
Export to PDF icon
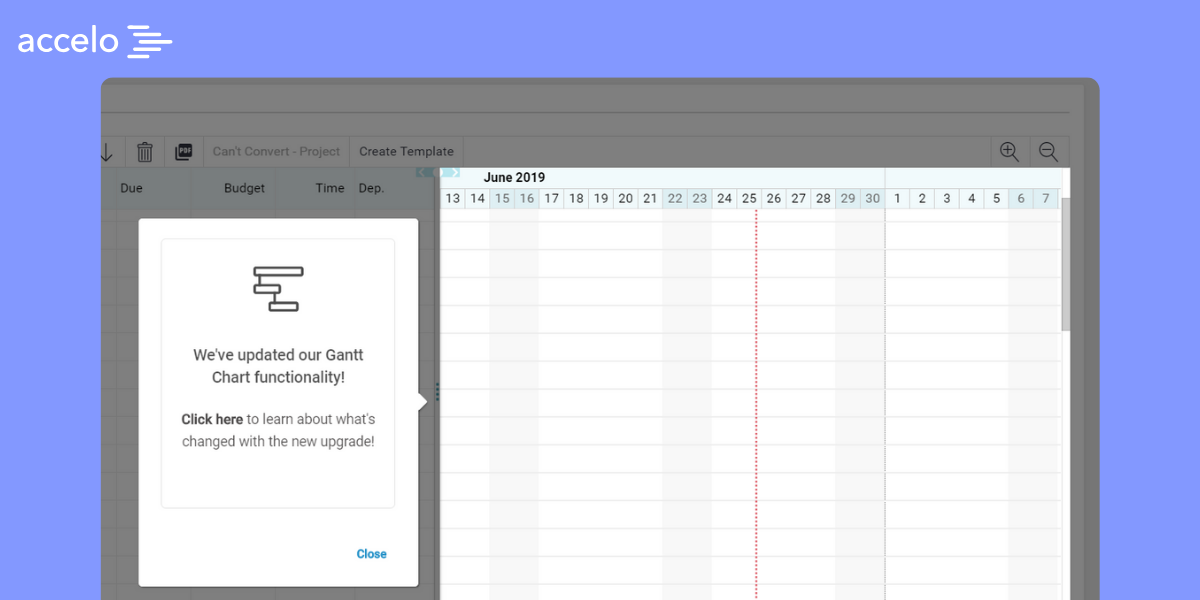coord(183,152)
